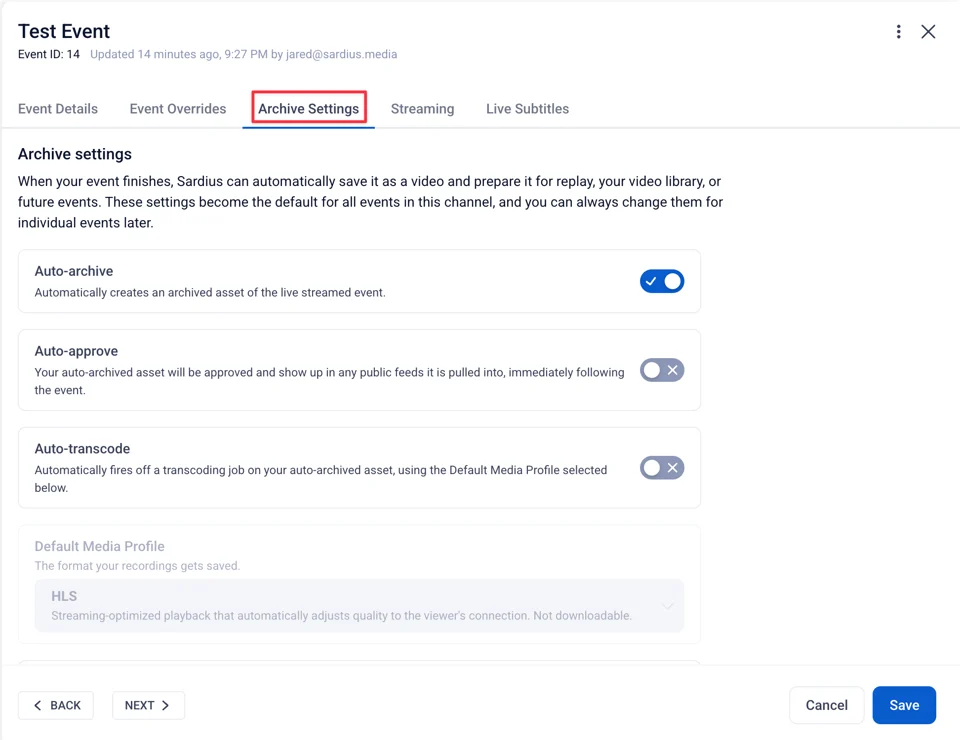This screenshot has width=960, height=740.
Task: Disable the Auto-archive toggle
Action: click(x=662, y=282)
